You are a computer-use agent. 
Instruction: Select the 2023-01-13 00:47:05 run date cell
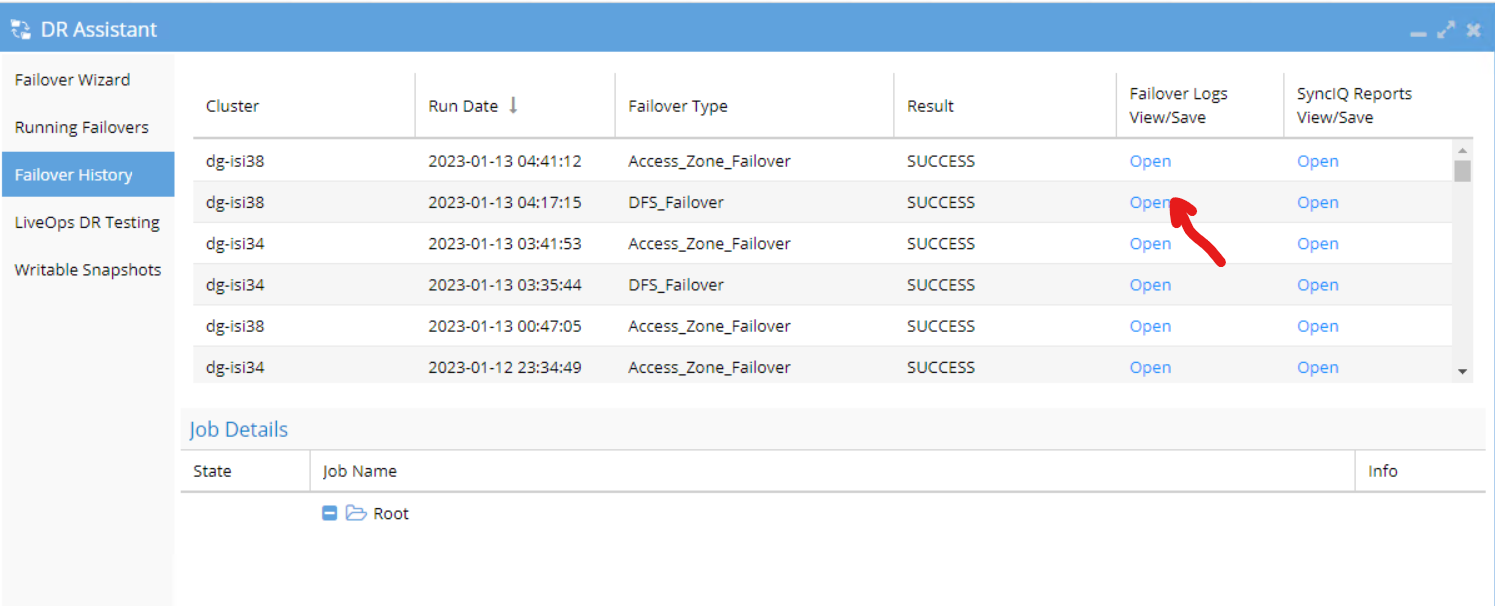505,326
